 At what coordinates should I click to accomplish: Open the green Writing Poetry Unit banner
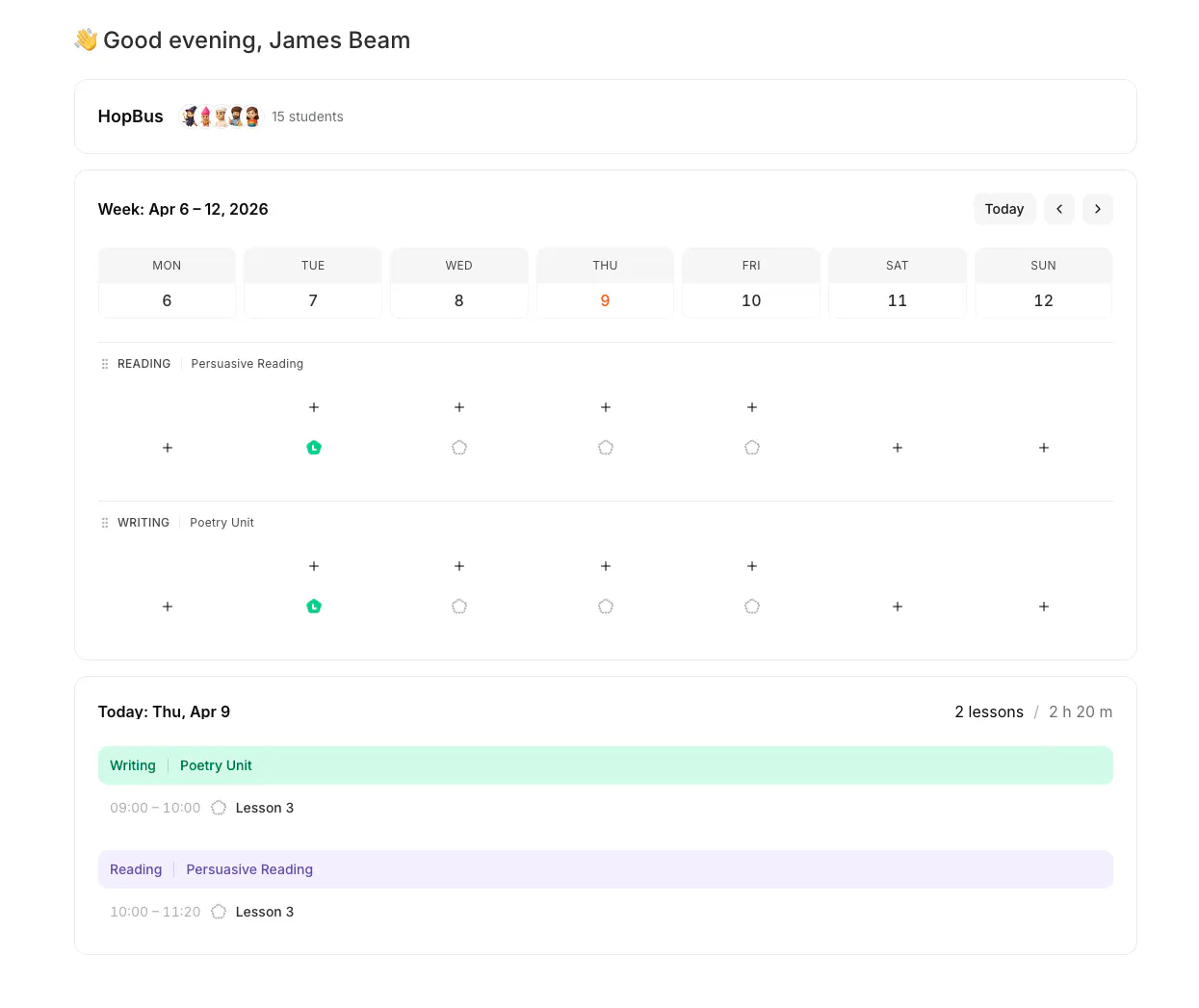click(x=606, y=765)
